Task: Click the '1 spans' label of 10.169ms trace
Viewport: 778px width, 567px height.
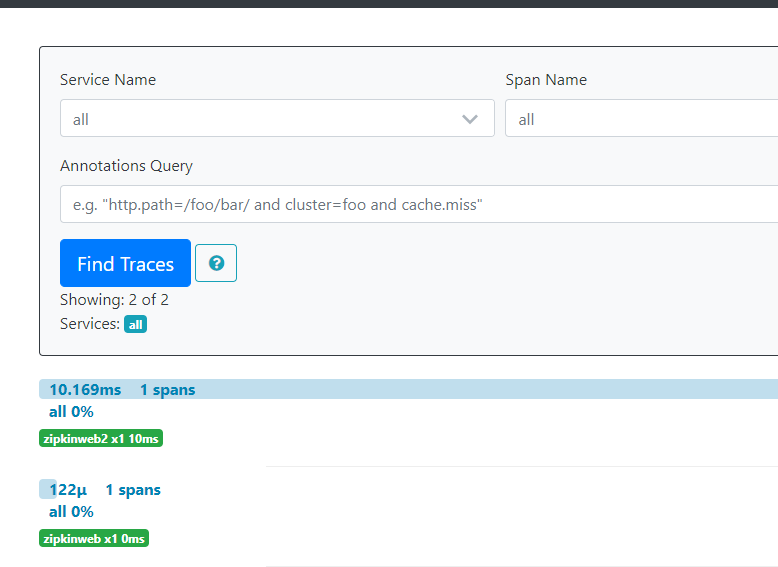Action: coord(168,389)
